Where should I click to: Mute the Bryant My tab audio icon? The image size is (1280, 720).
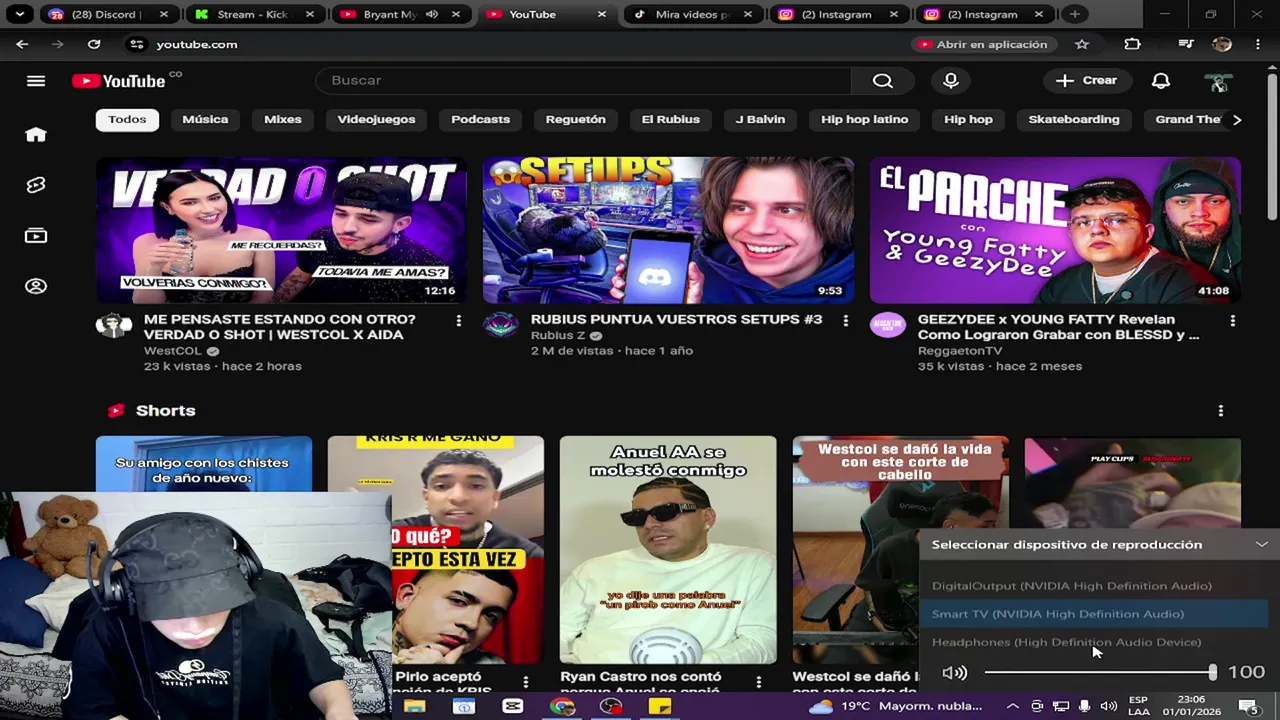pyautogui.click(x=432, y=14)
